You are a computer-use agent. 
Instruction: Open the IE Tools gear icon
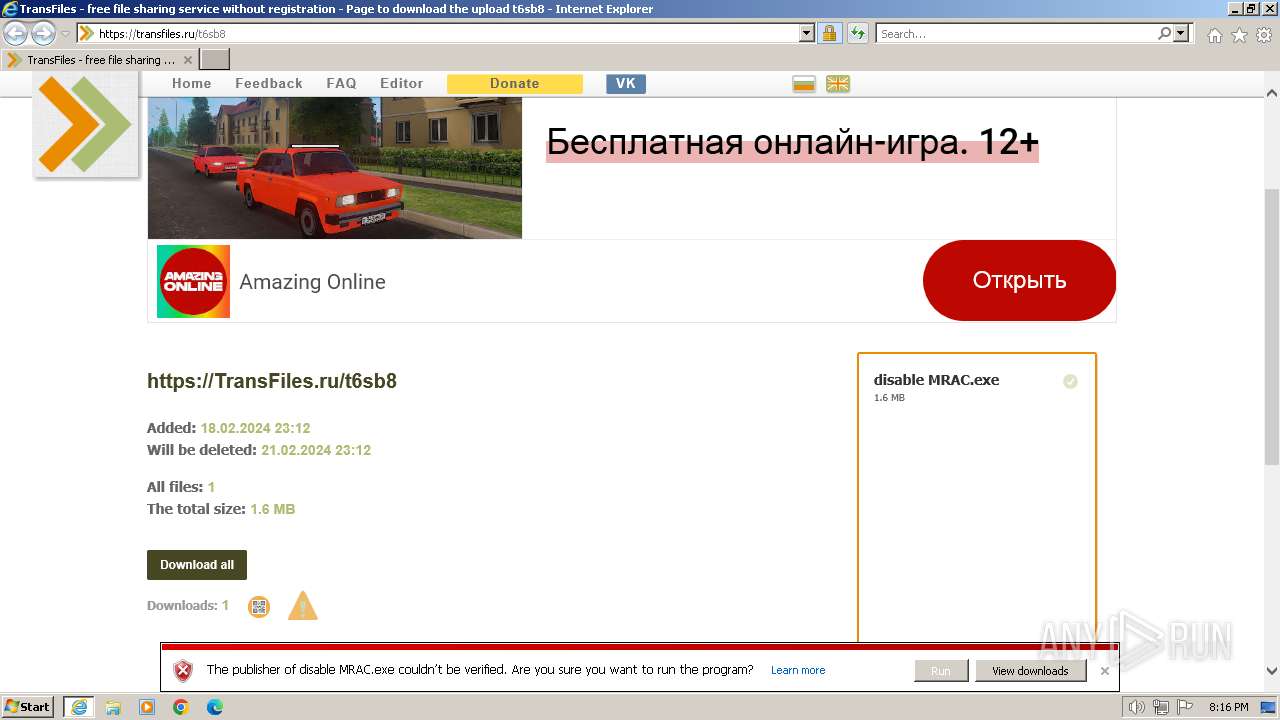point(1264,35)
